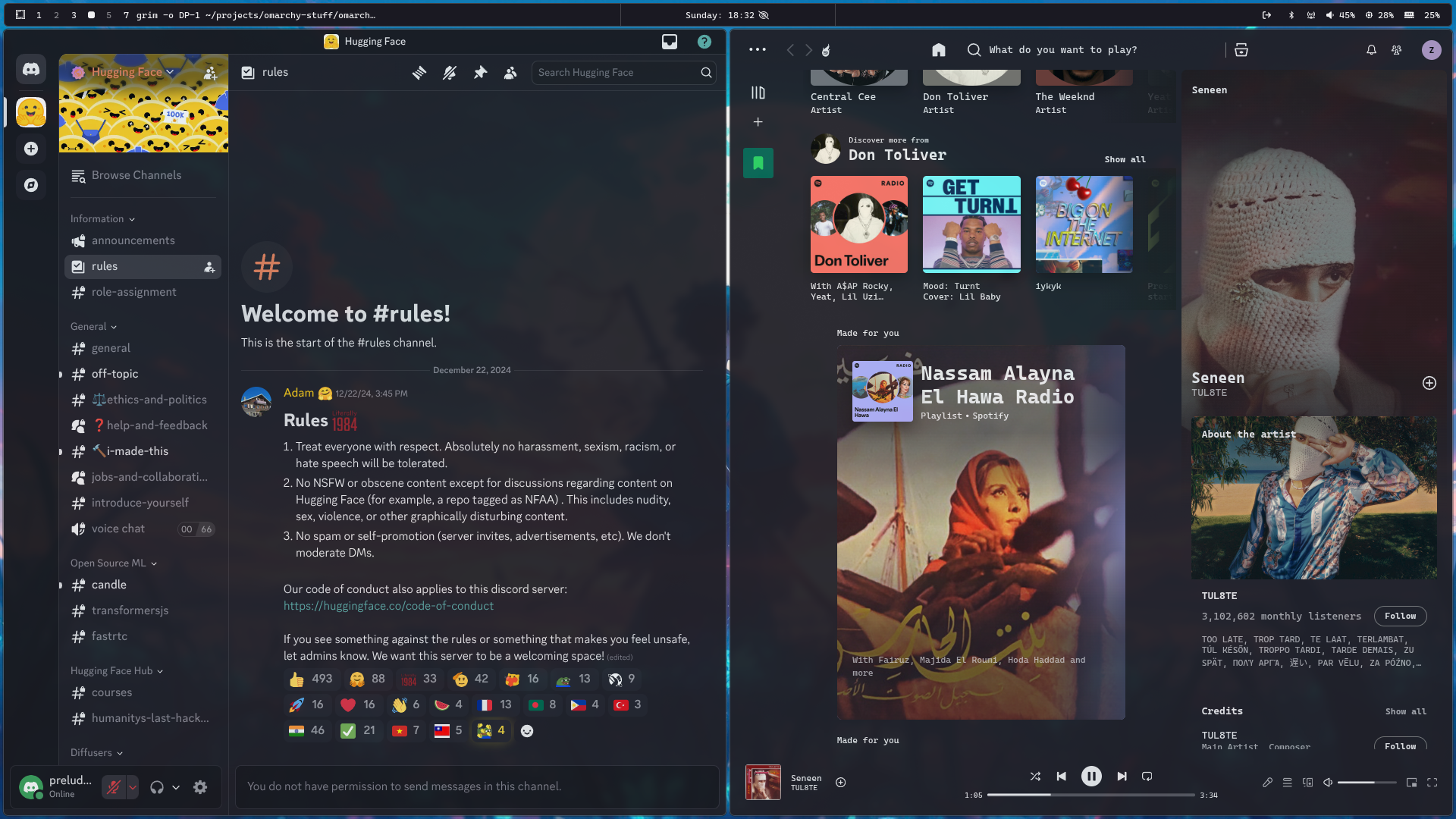Open the Spotify mini player
Image resolution: width=1456 pixels, height=819 pixels.
click(1411, 783)
